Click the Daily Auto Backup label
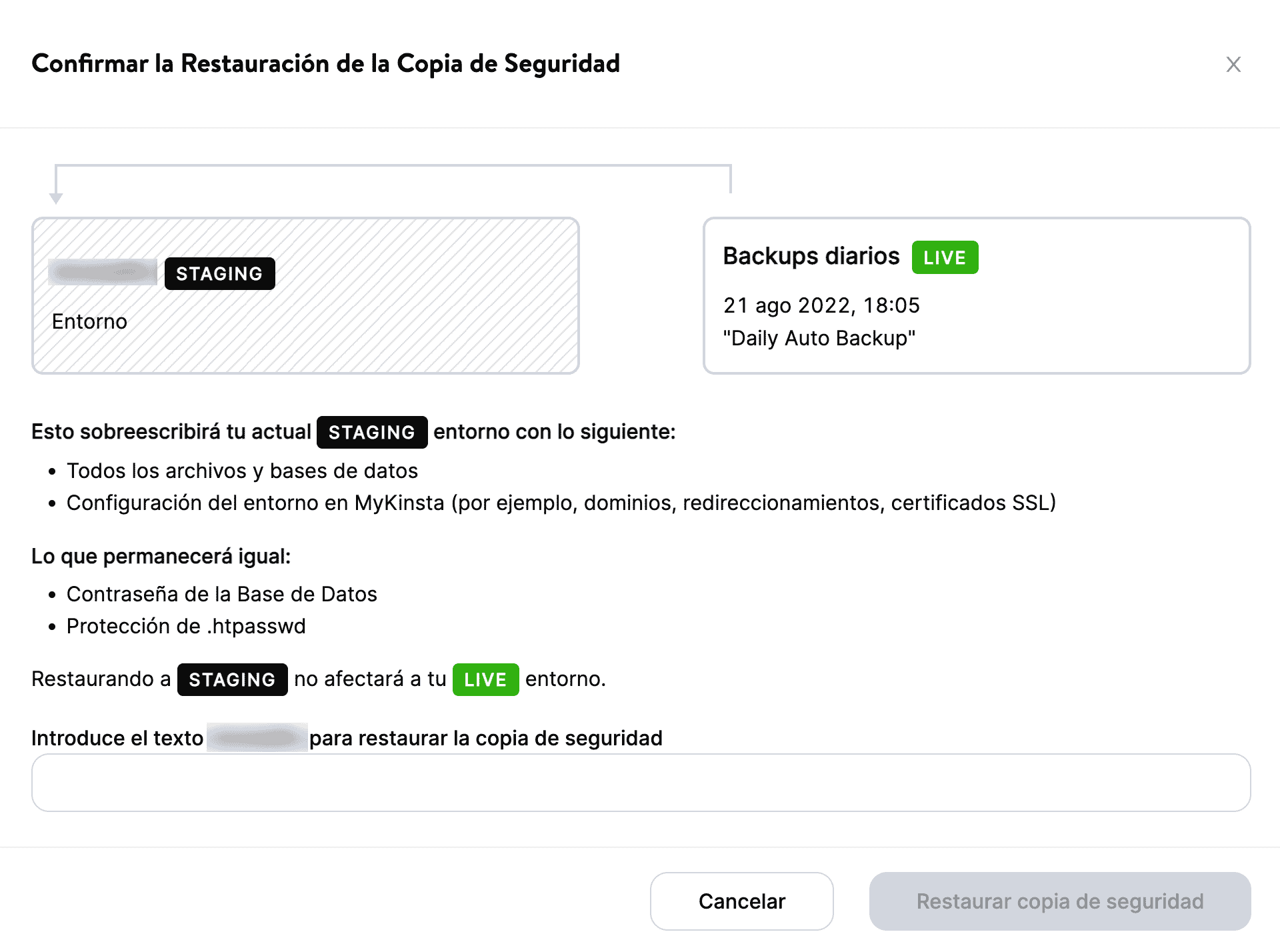1280x952 pixels. tap(819, 339)
